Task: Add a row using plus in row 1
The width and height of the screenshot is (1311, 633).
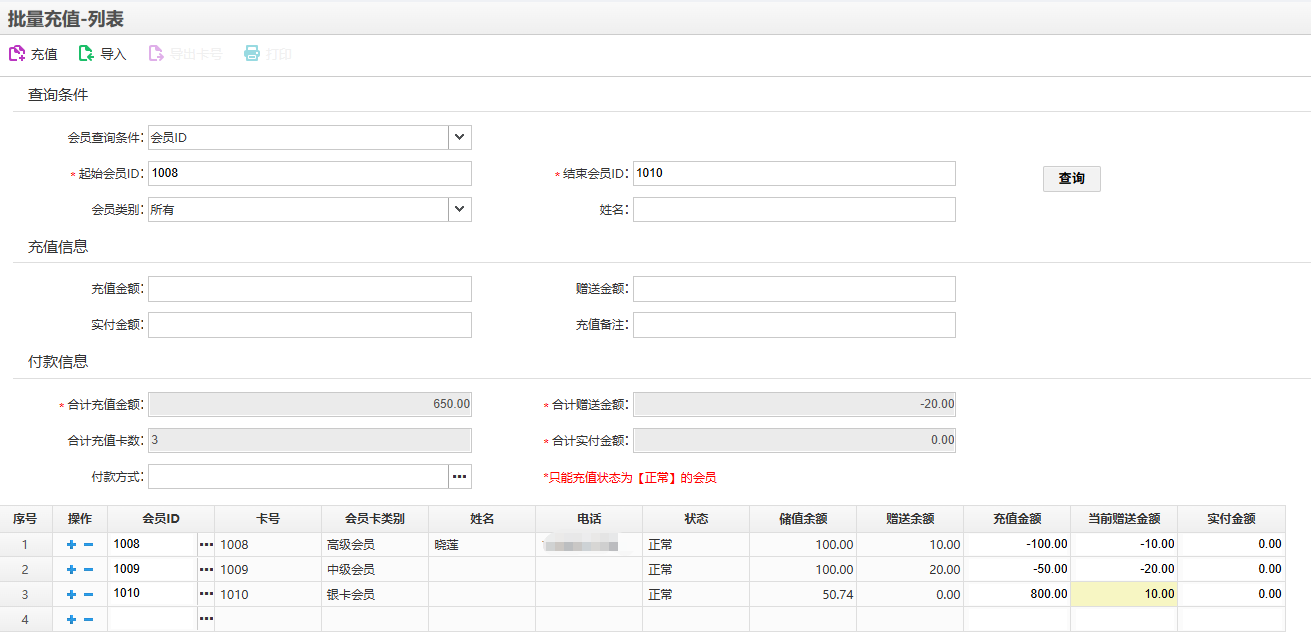Action: [x=71, y=545]
